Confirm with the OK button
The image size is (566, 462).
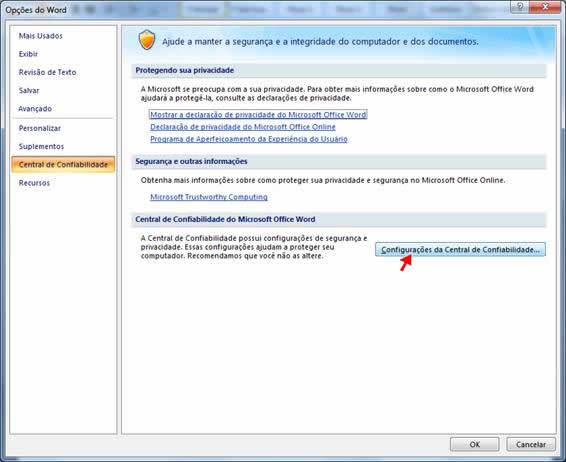[x=475, y=444]
